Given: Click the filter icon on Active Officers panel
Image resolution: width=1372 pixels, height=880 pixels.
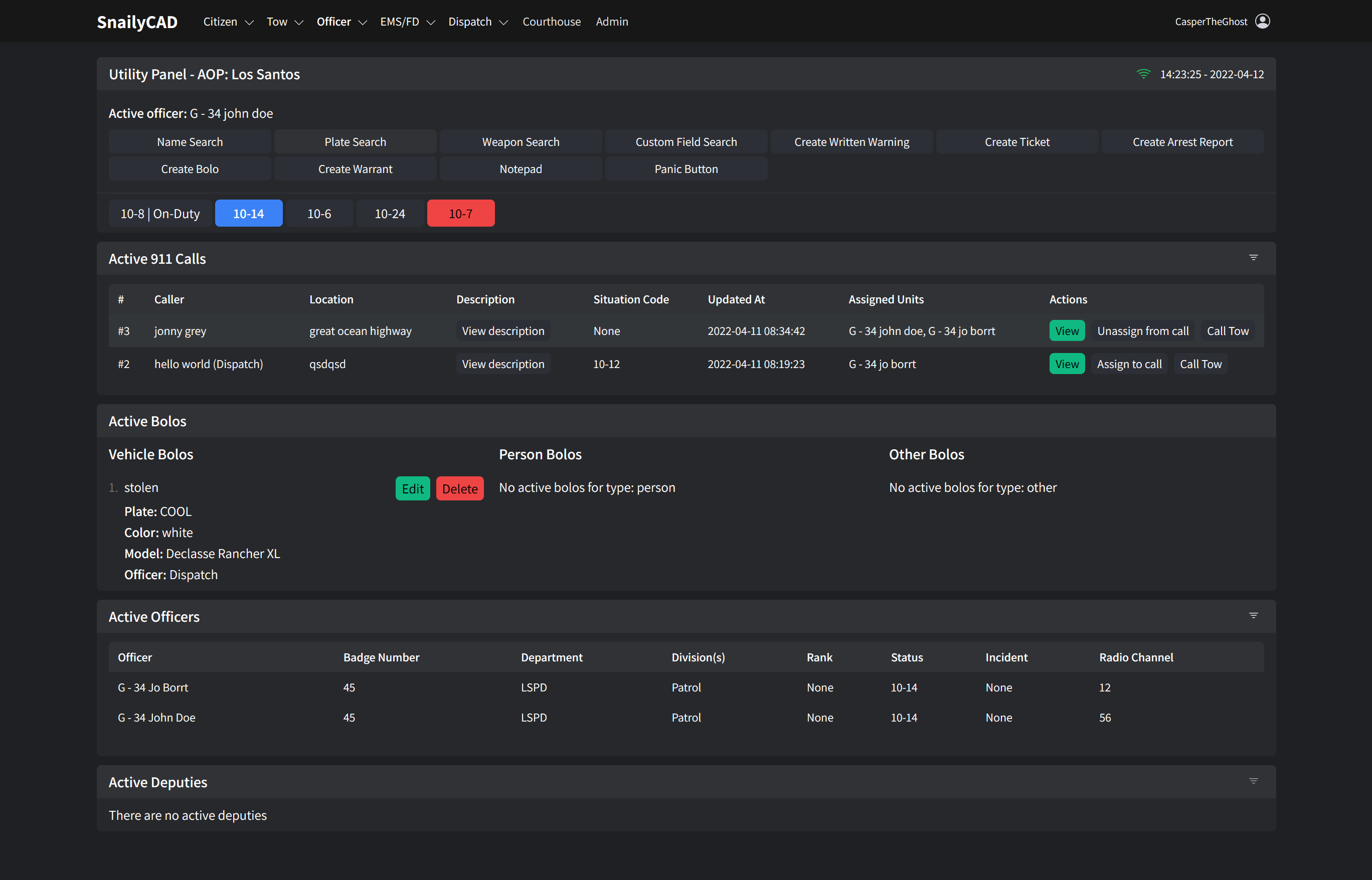Looking at the screenshot, I should point(1254,615).
